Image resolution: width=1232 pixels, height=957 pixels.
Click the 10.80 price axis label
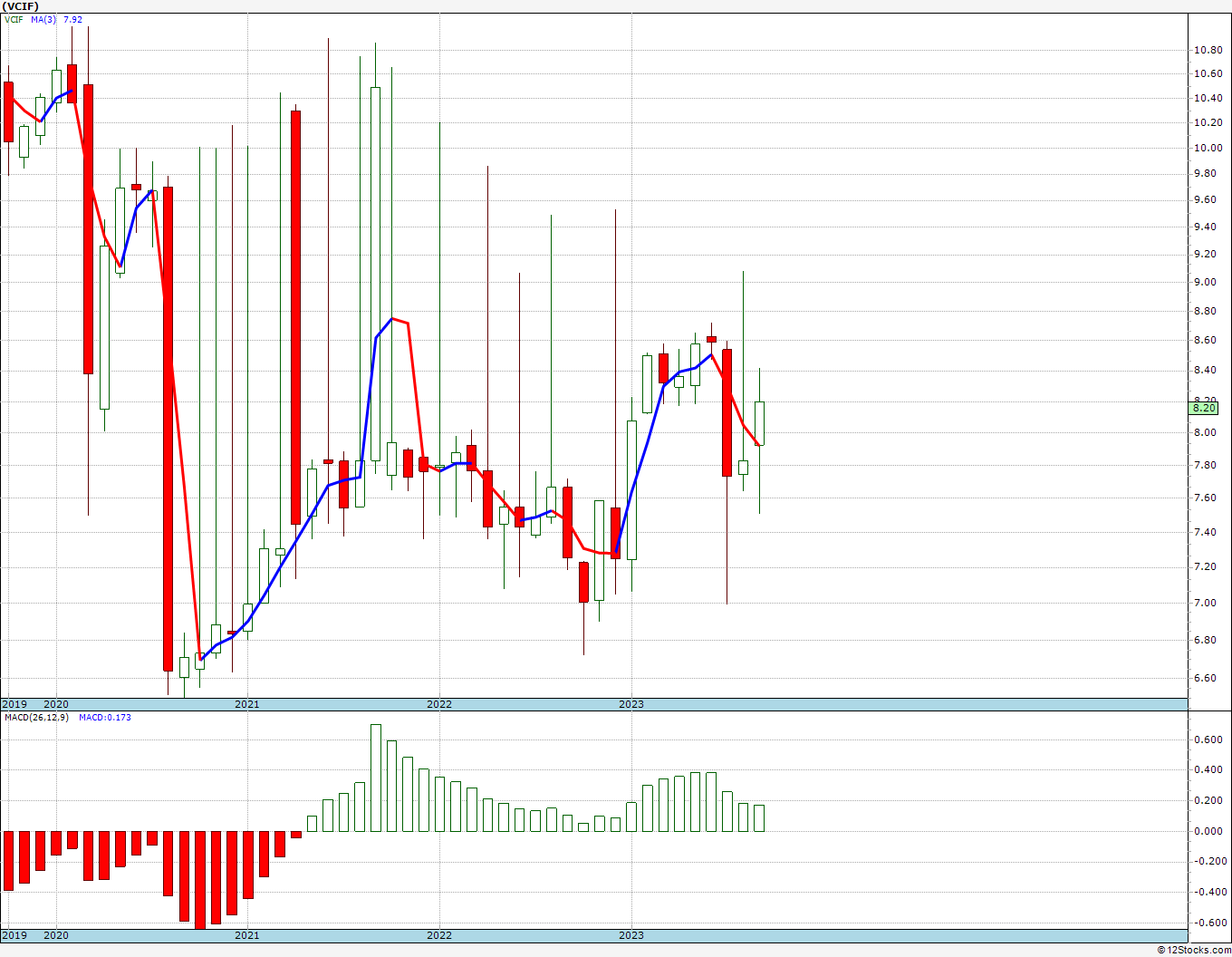point(1208,50)
